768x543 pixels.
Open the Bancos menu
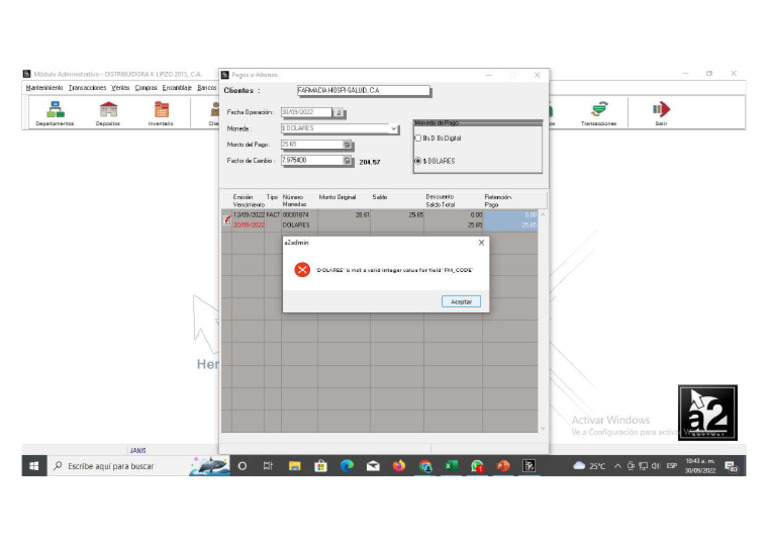point(207,88)
